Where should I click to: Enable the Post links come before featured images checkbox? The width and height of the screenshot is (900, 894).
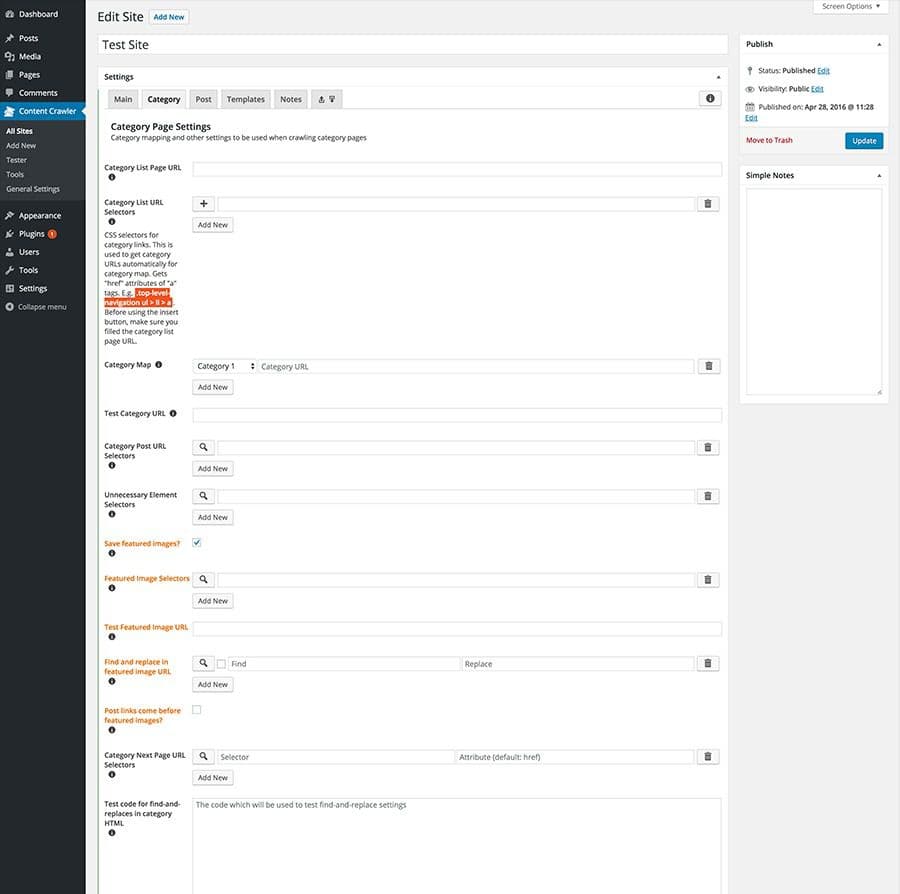coord(196,710)
